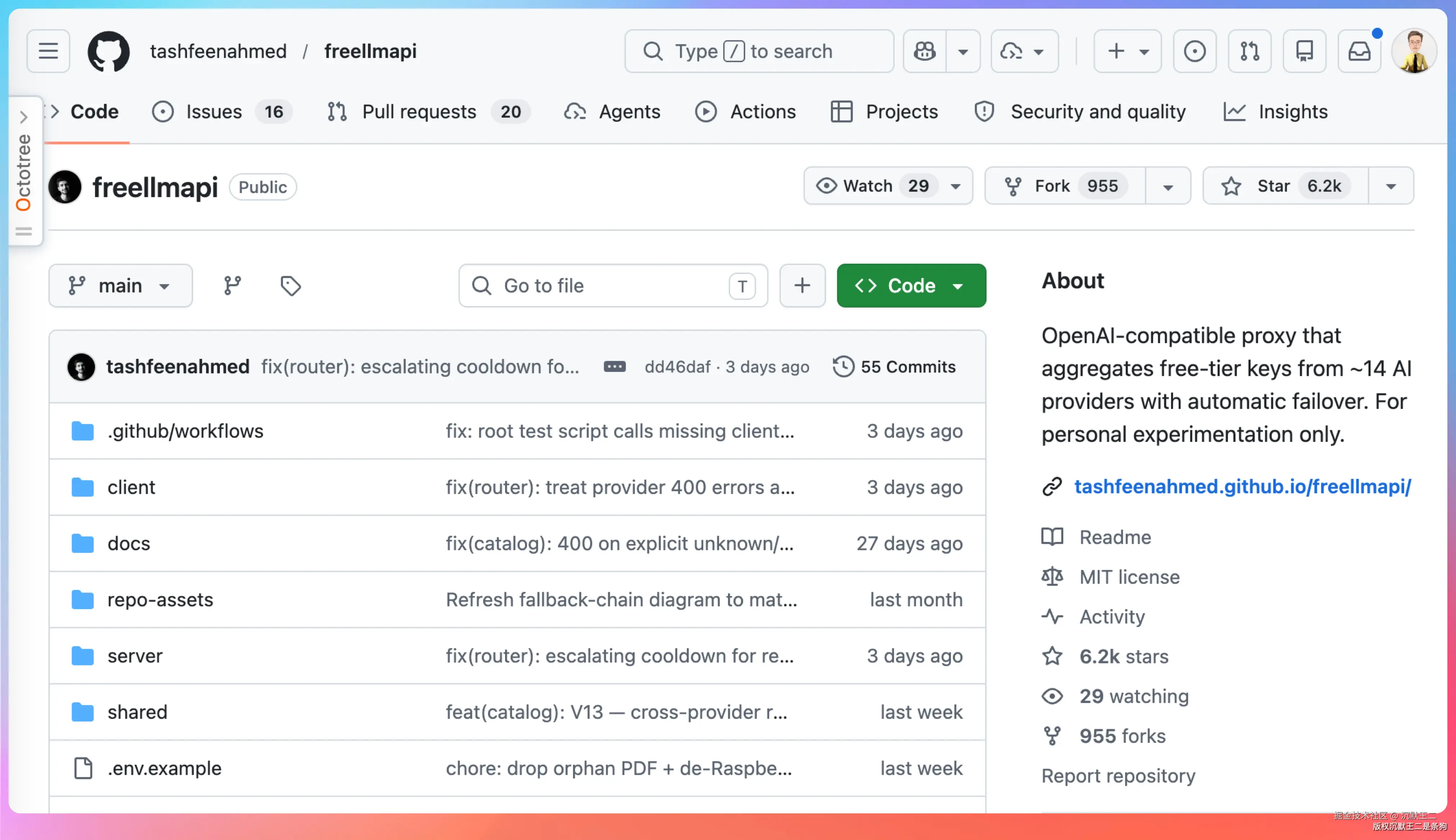Viewport: 1456px width, 840px height.
Task: Open the fork options dropdown arrow
Action: pyautogui.click(x=1168, y=186)
